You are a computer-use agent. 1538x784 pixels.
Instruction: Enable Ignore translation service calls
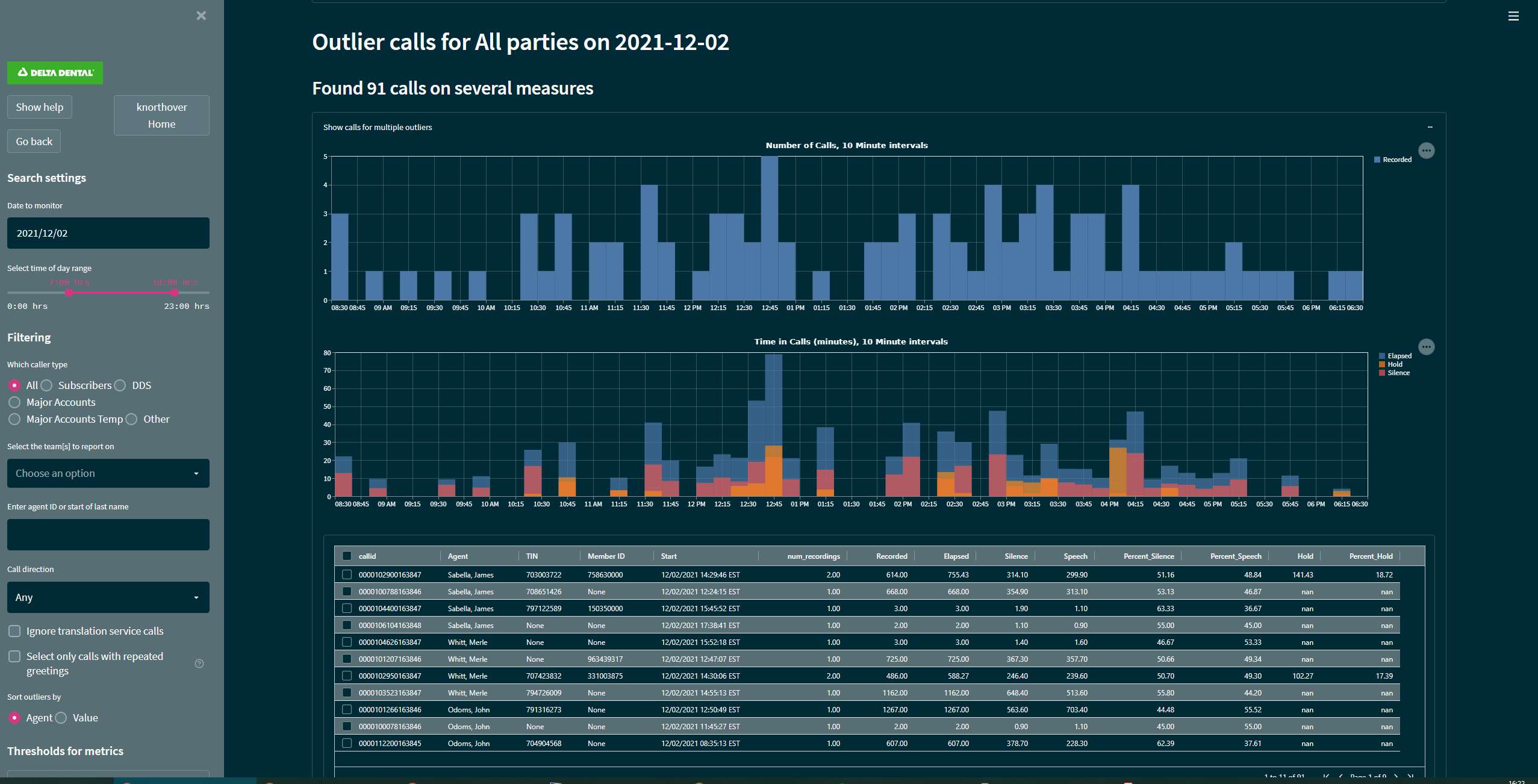[x=14, y=631]
